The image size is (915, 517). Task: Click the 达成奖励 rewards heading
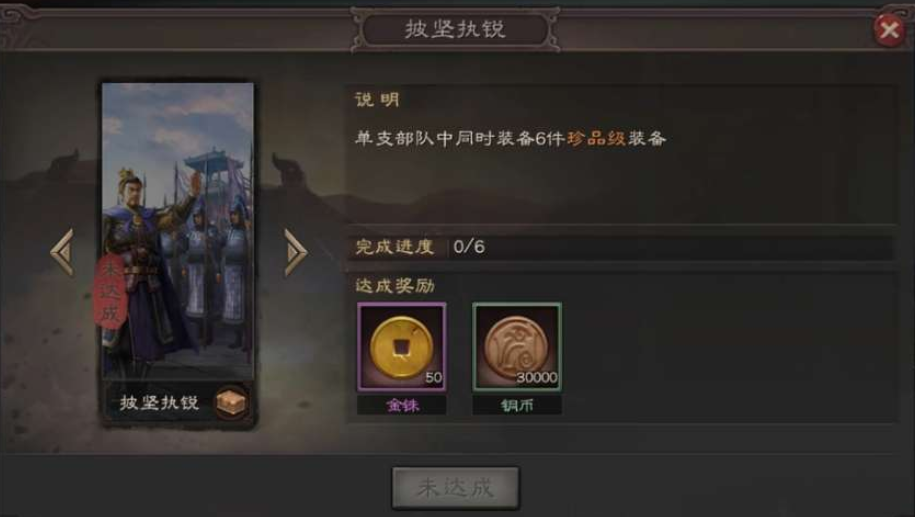pyautogui.click(x=395, y=285)
